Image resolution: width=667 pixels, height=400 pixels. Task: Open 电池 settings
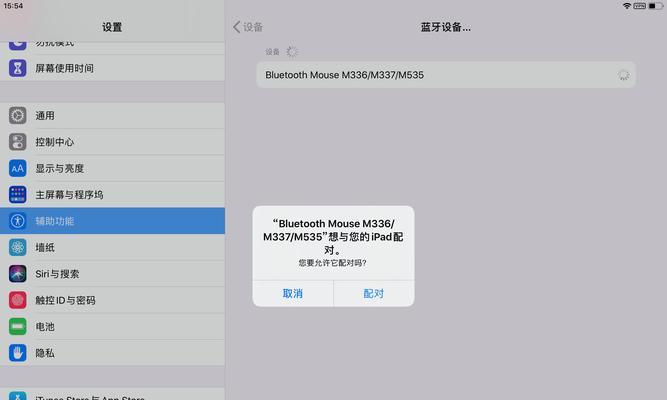point(112,326)
